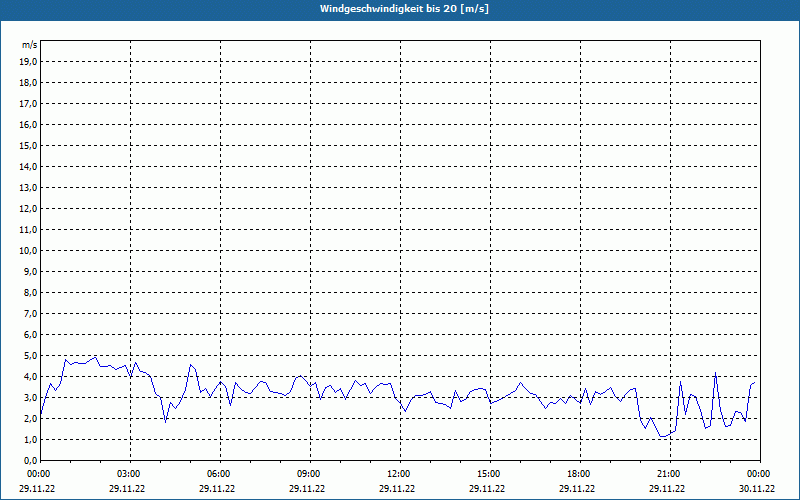The height and width of the screenshot is (500, 800).
Task: Click the '17,0' y-axis value
Action: (28, 104)
